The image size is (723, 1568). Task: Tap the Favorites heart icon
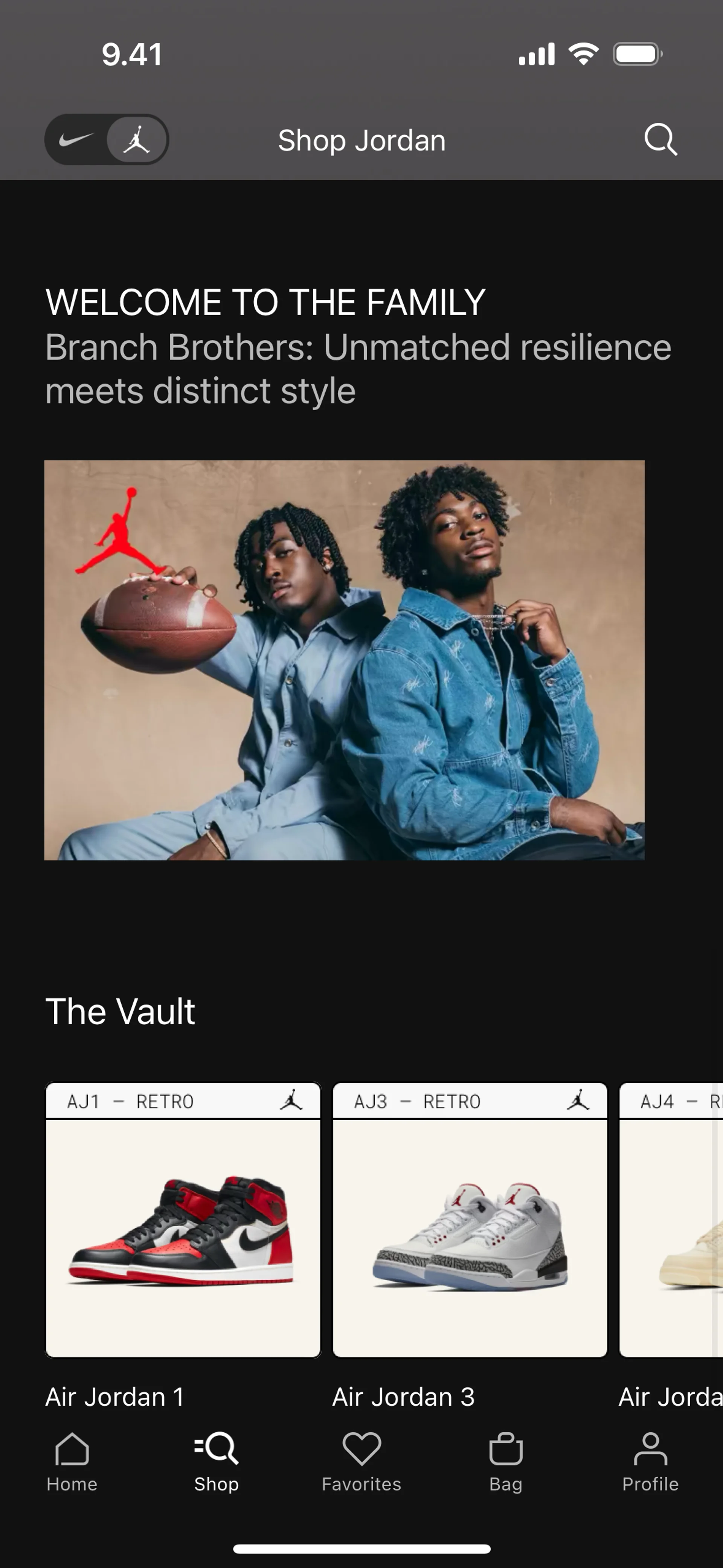(x=361, y=1448)
